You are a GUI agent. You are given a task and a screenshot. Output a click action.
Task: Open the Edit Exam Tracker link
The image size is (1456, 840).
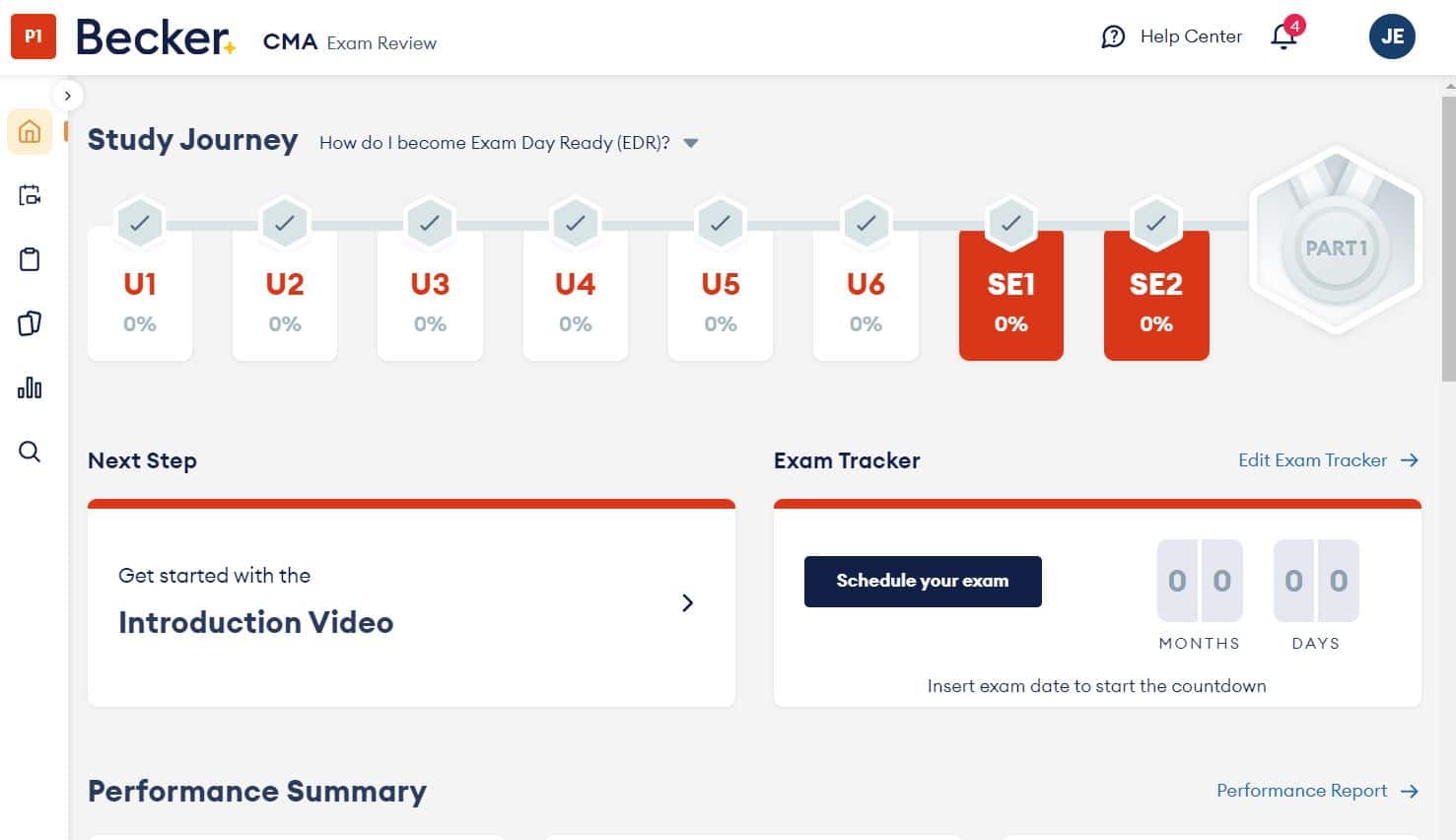click(1327, 460)
